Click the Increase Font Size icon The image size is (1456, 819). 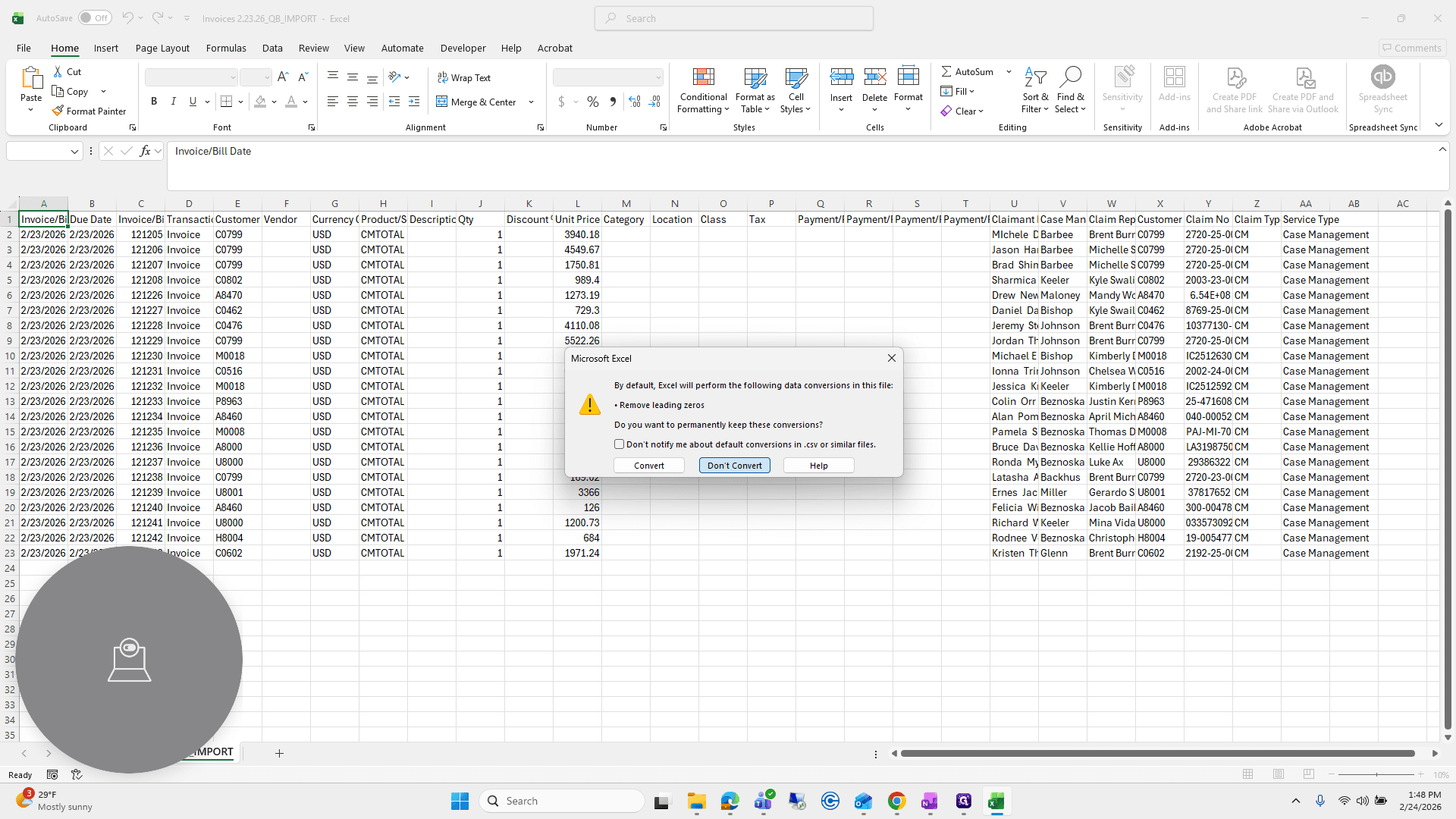283,77
